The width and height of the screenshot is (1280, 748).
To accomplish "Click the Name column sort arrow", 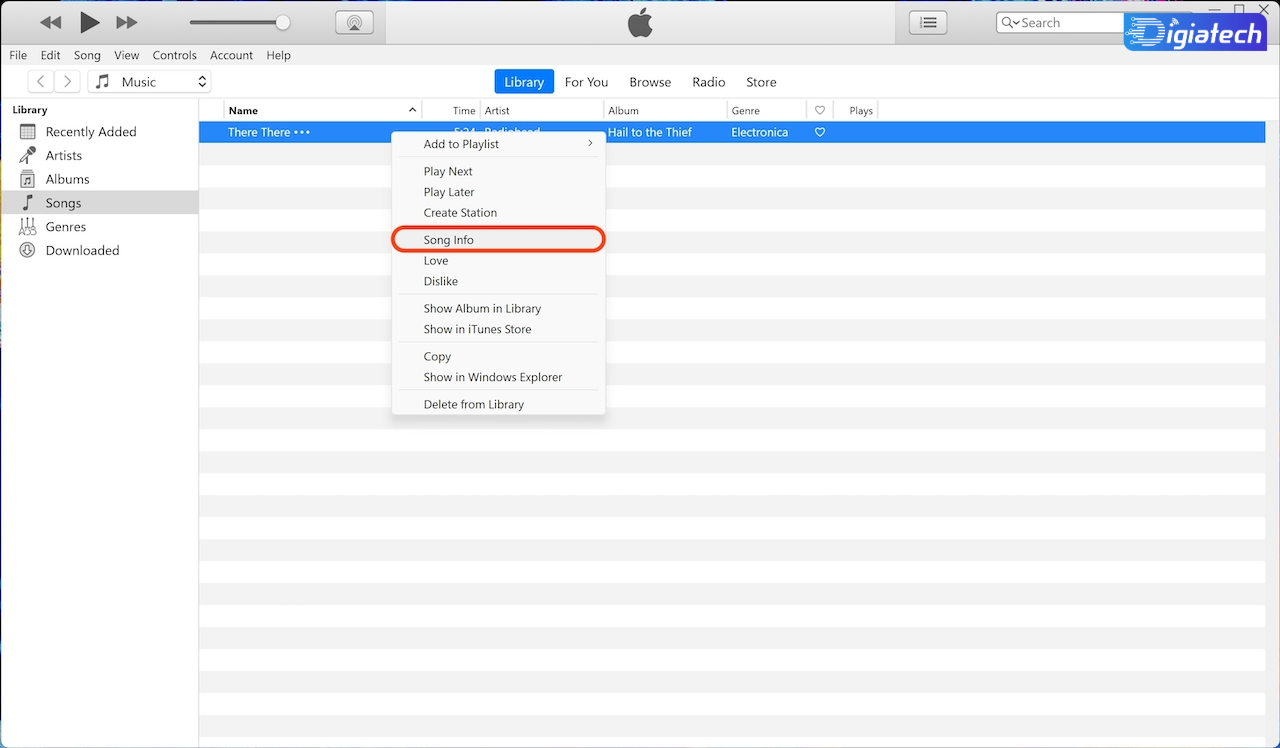I will click(x=412, y=110).
